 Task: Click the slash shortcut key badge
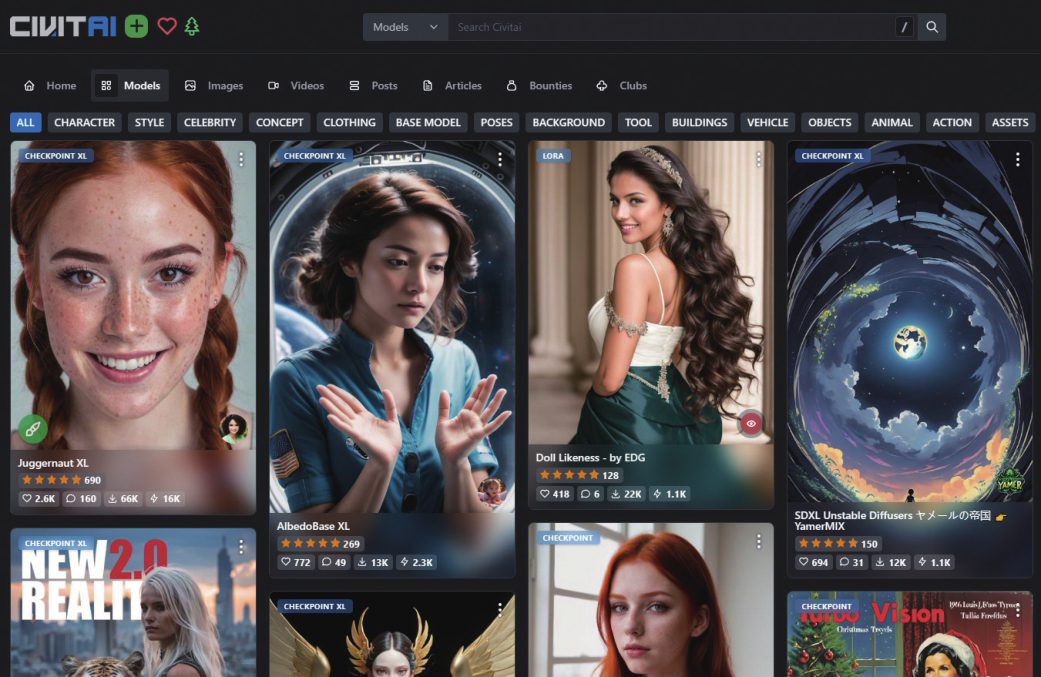[904, 27]
